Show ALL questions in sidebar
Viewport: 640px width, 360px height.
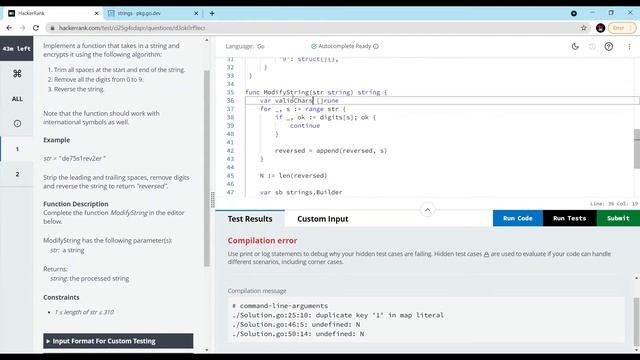17,99
